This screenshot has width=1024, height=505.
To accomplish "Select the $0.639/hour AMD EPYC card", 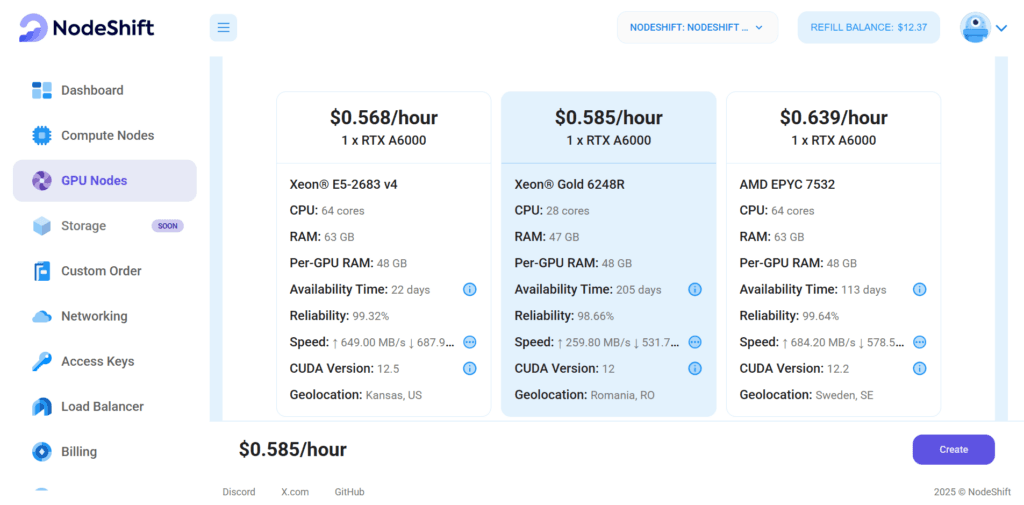I will click(x=833, y=253).
